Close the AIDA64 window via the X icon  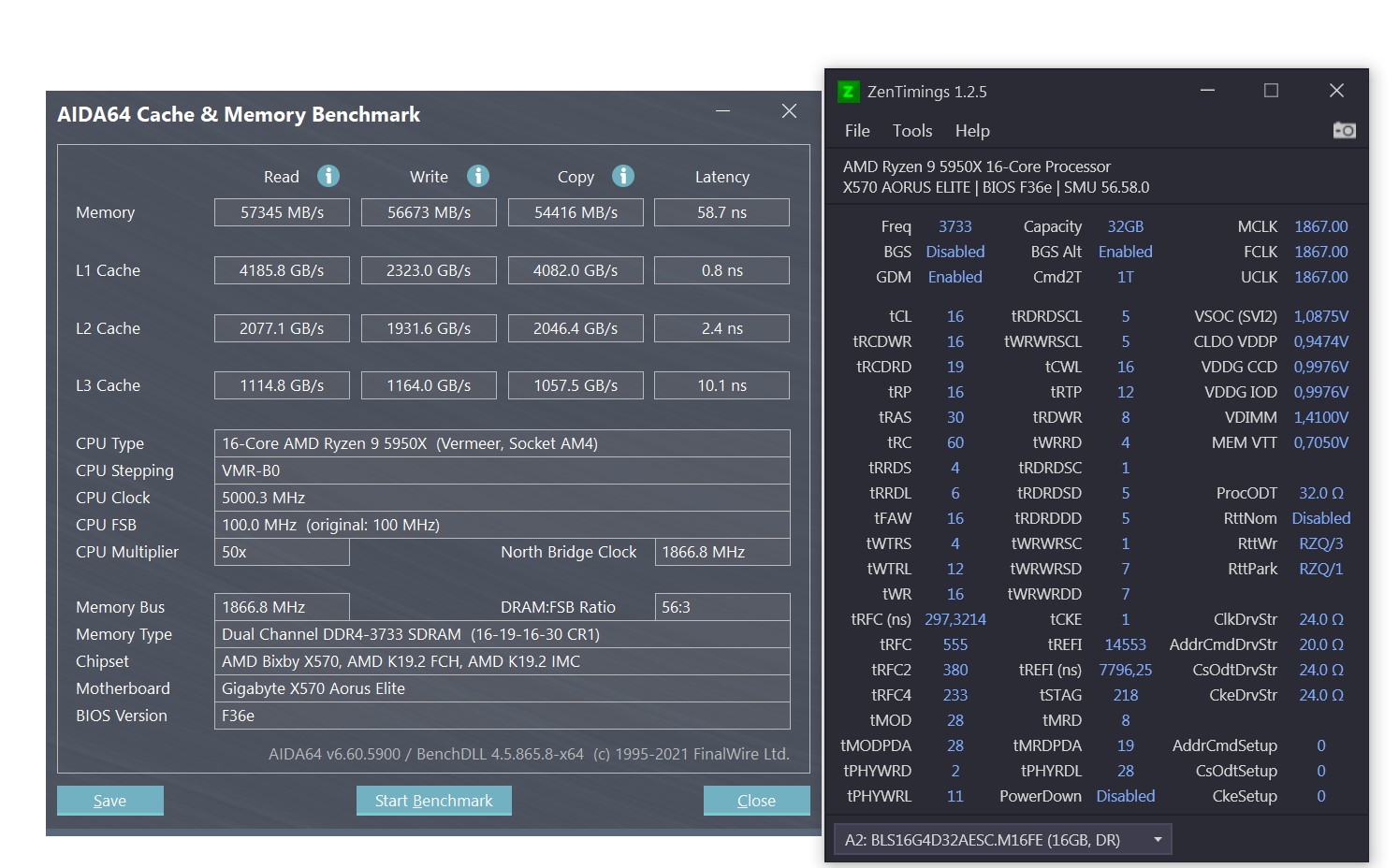[789, 110]
